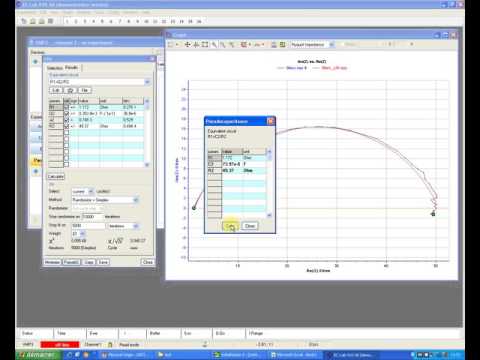Viewport: 480px width, 360px height.
Task: Switch to the Selection tab in ZFit
Action: pos(55,68)
